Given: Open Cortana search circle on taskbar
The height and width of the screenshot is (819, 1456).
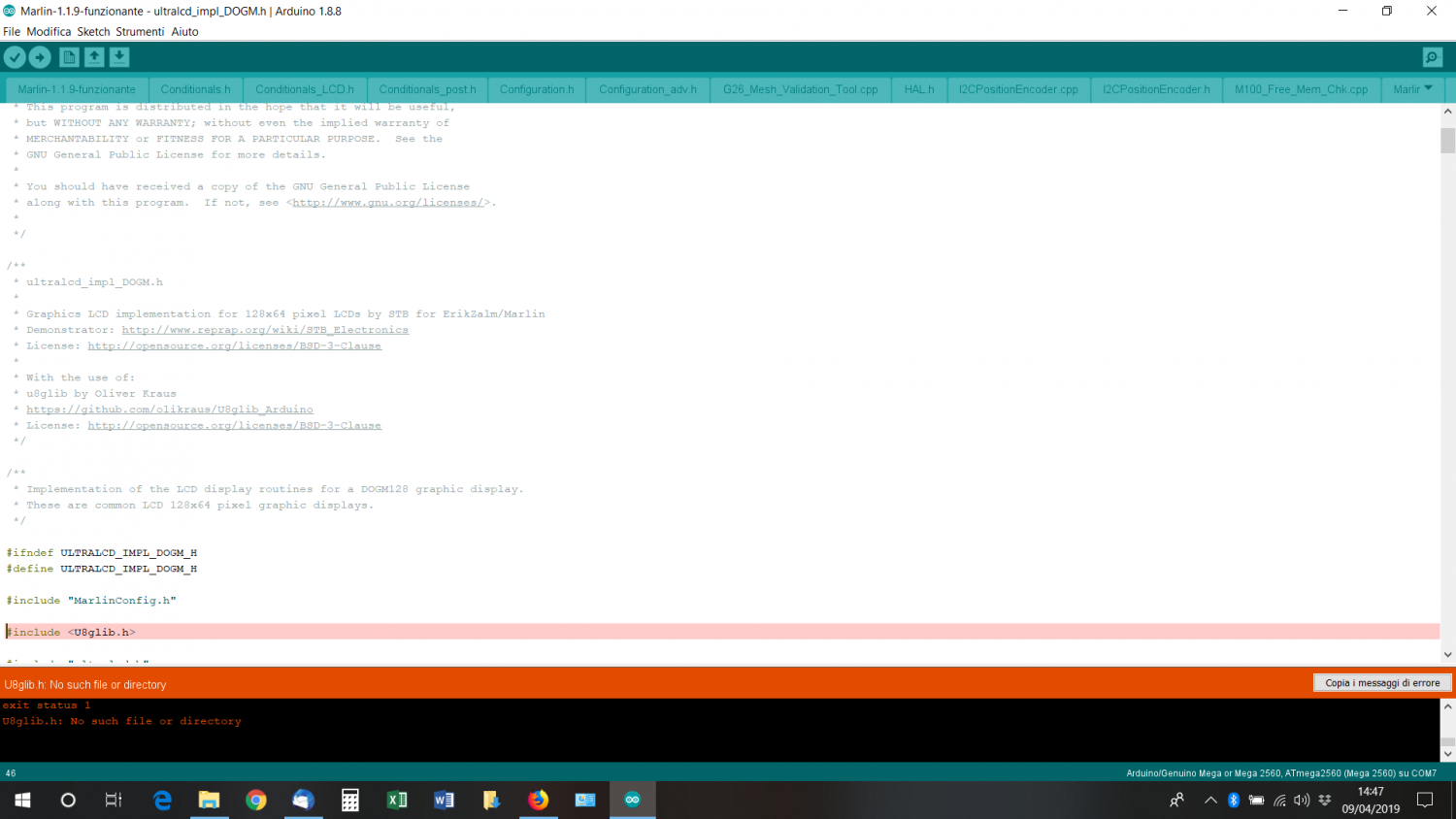Looking at the screenshot, I should [68, 800].
